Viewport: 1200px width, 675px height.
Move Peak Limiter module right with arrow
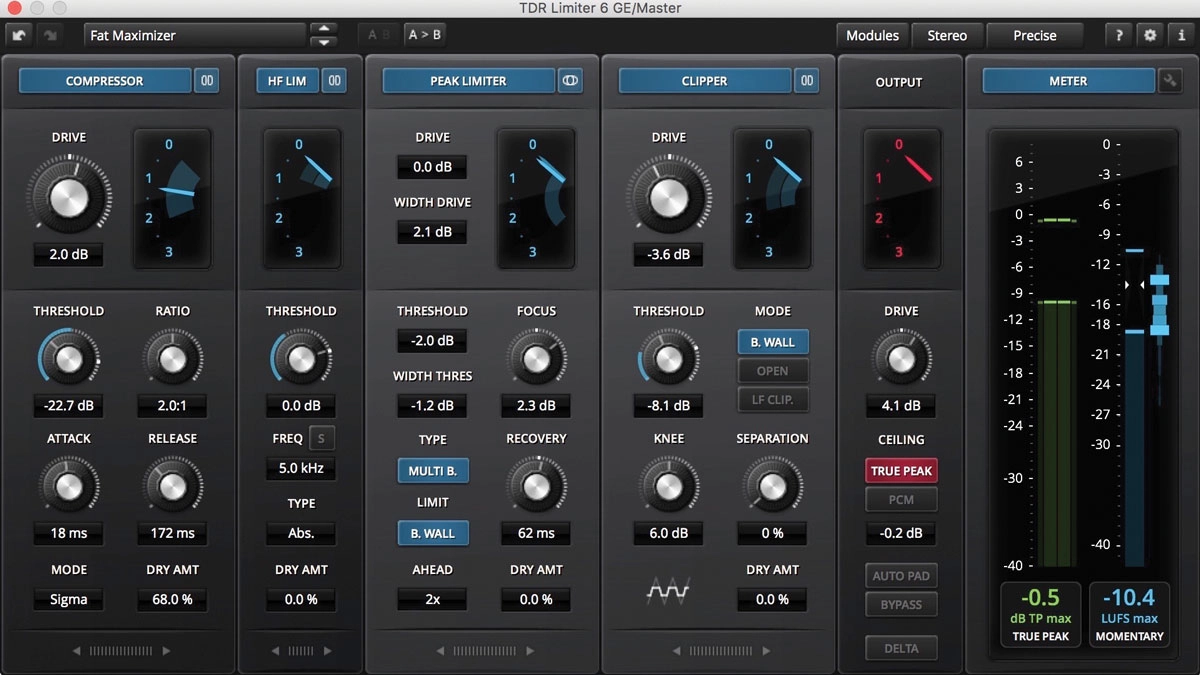(530, 651)
